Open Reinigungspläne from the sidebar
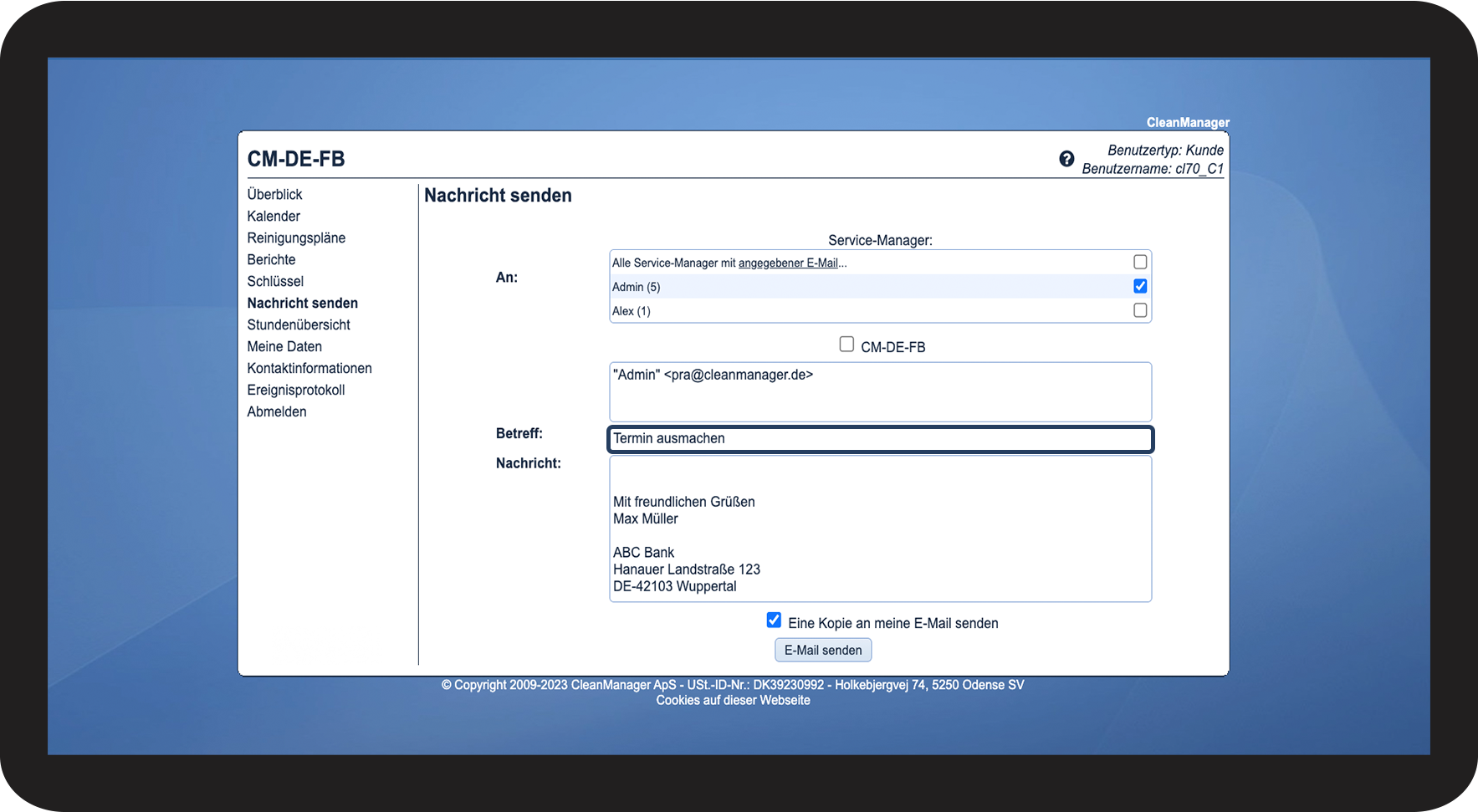1478x812 pixels. (296, 237)
